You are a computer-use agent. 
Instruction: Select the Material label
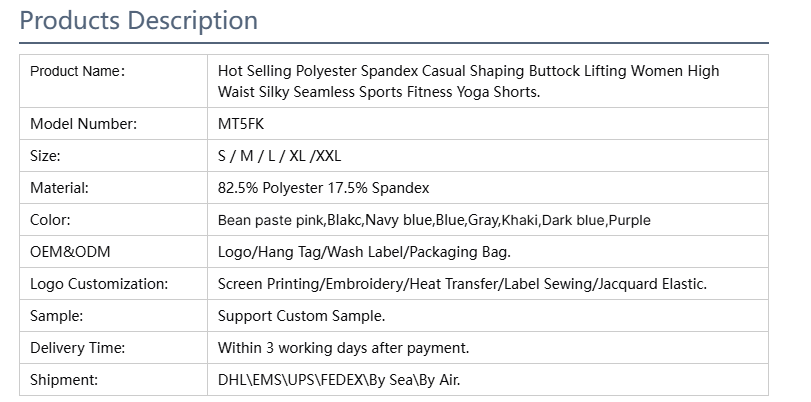[x=59, y=188]
